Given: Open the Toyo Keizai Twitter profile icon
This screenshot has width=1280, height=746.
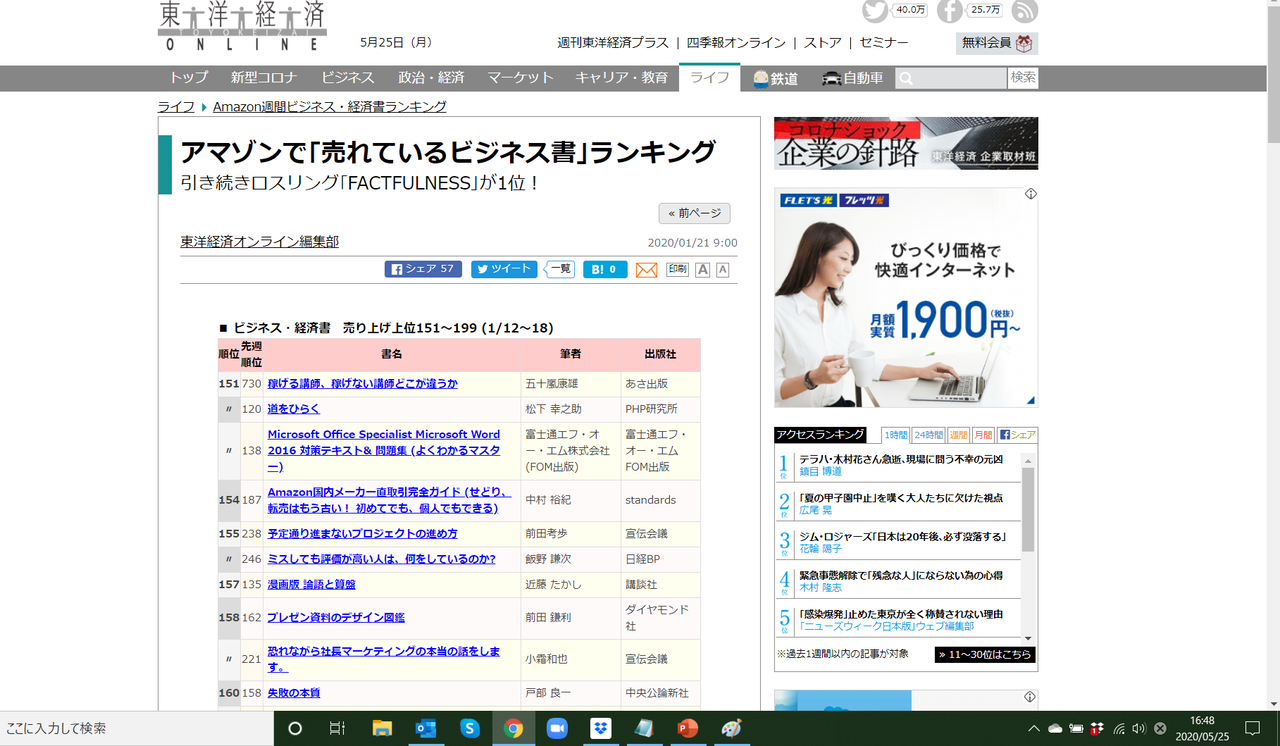Looking at the screenshot, I should point(875,10).
